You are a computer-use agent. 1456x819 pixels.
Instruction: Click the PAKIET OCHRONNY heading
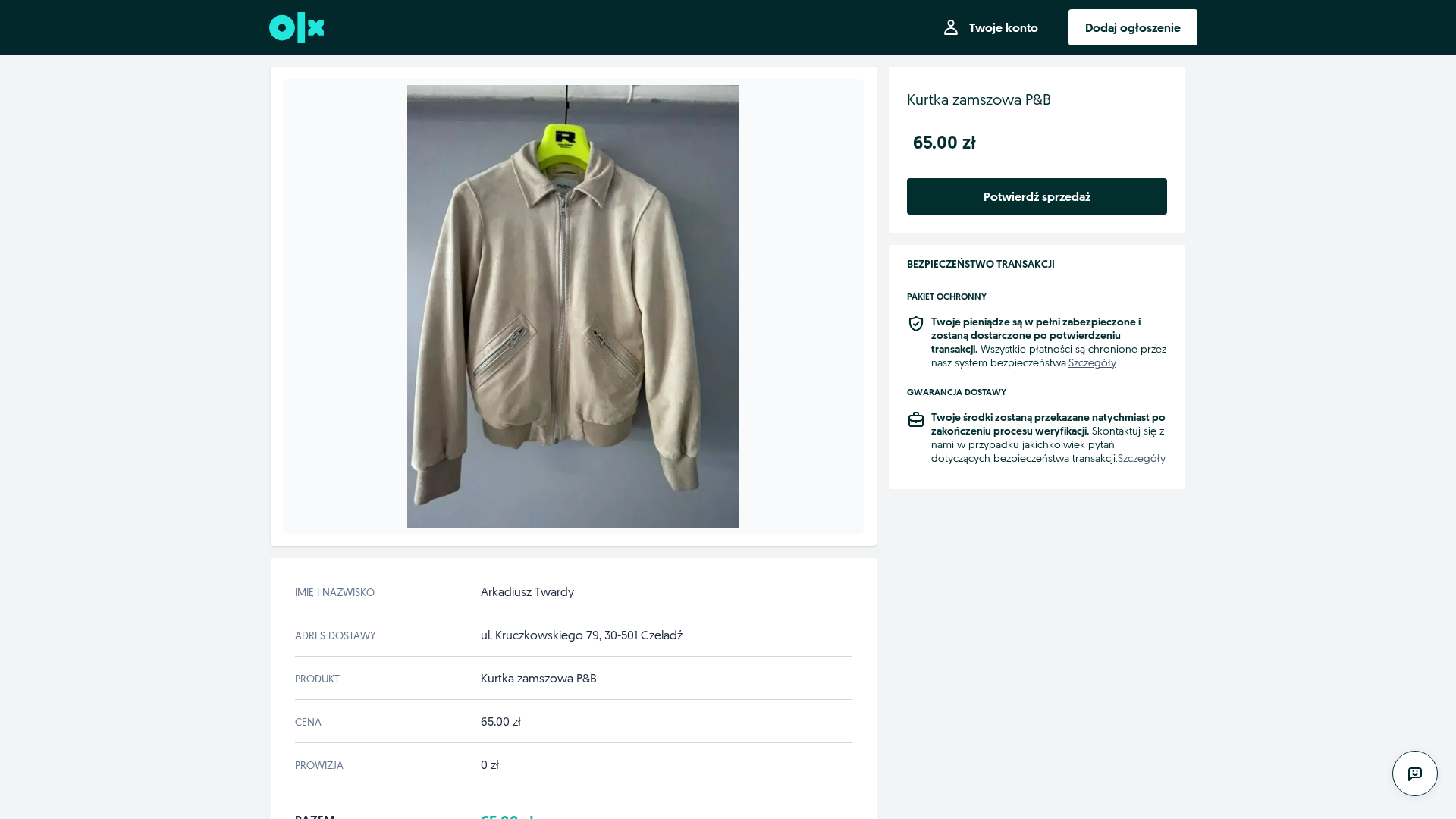(946, 297)
